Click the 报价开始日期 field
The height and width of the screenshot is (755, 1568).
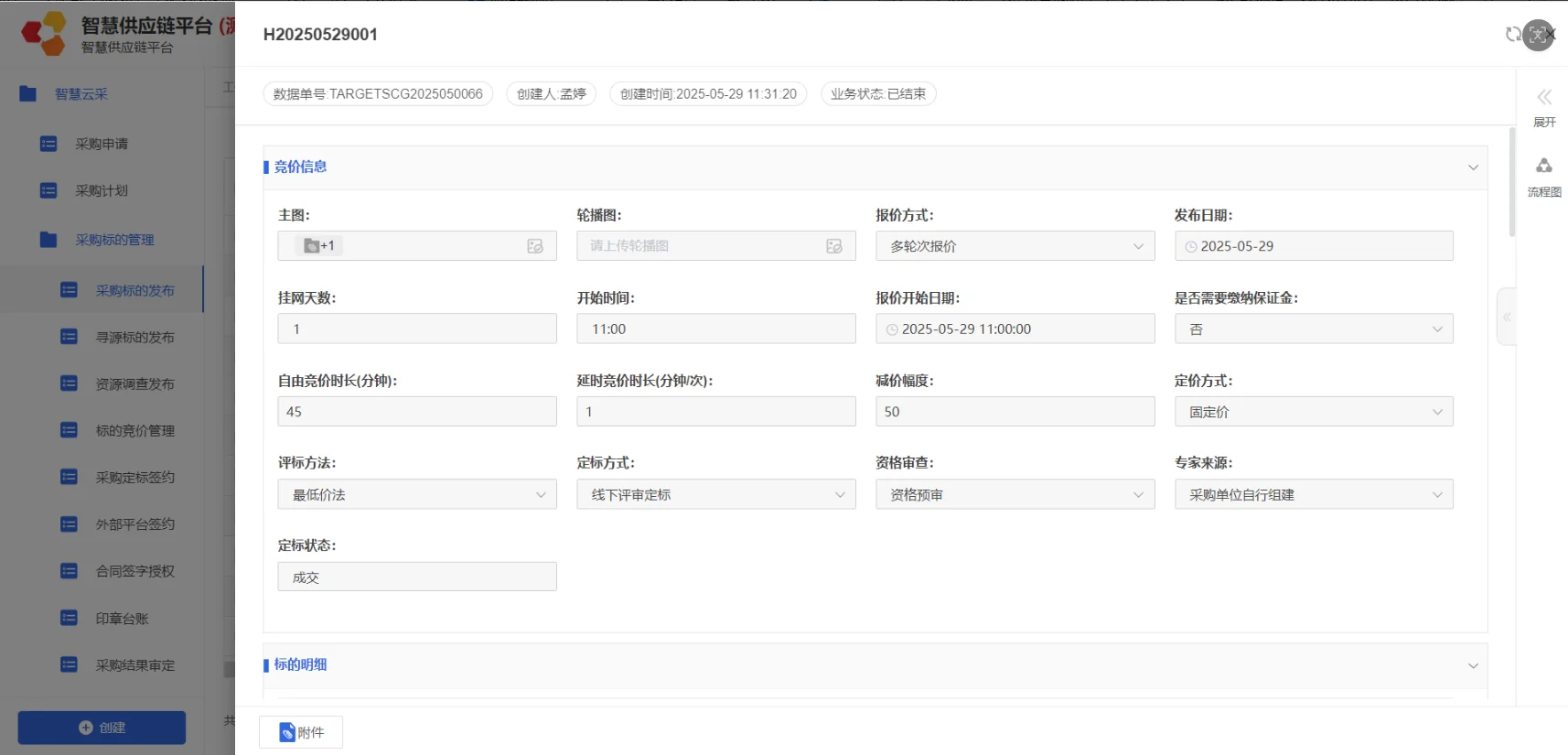[1015, 329]
